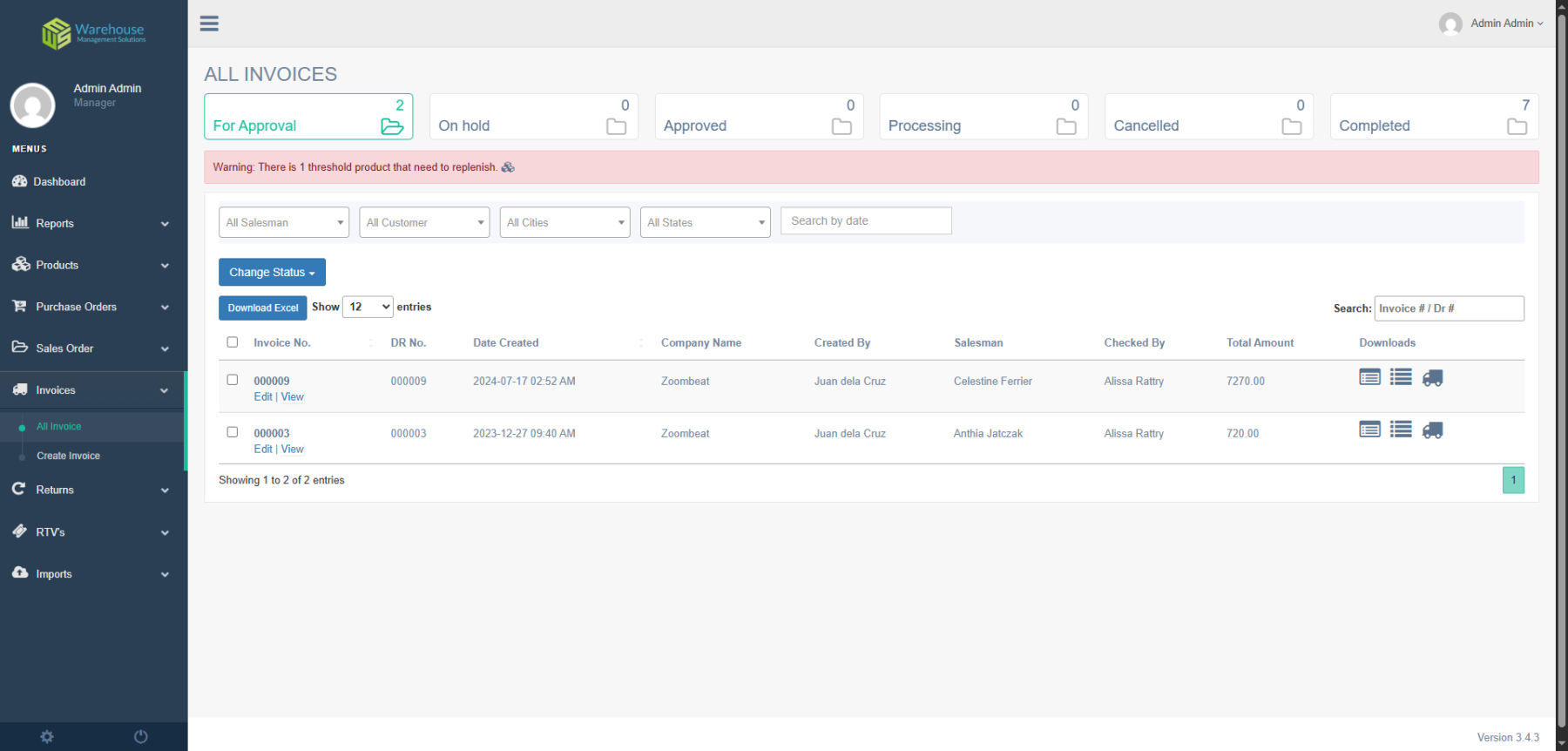
Task: Open the Change Status dropdown
Action: 272,272
